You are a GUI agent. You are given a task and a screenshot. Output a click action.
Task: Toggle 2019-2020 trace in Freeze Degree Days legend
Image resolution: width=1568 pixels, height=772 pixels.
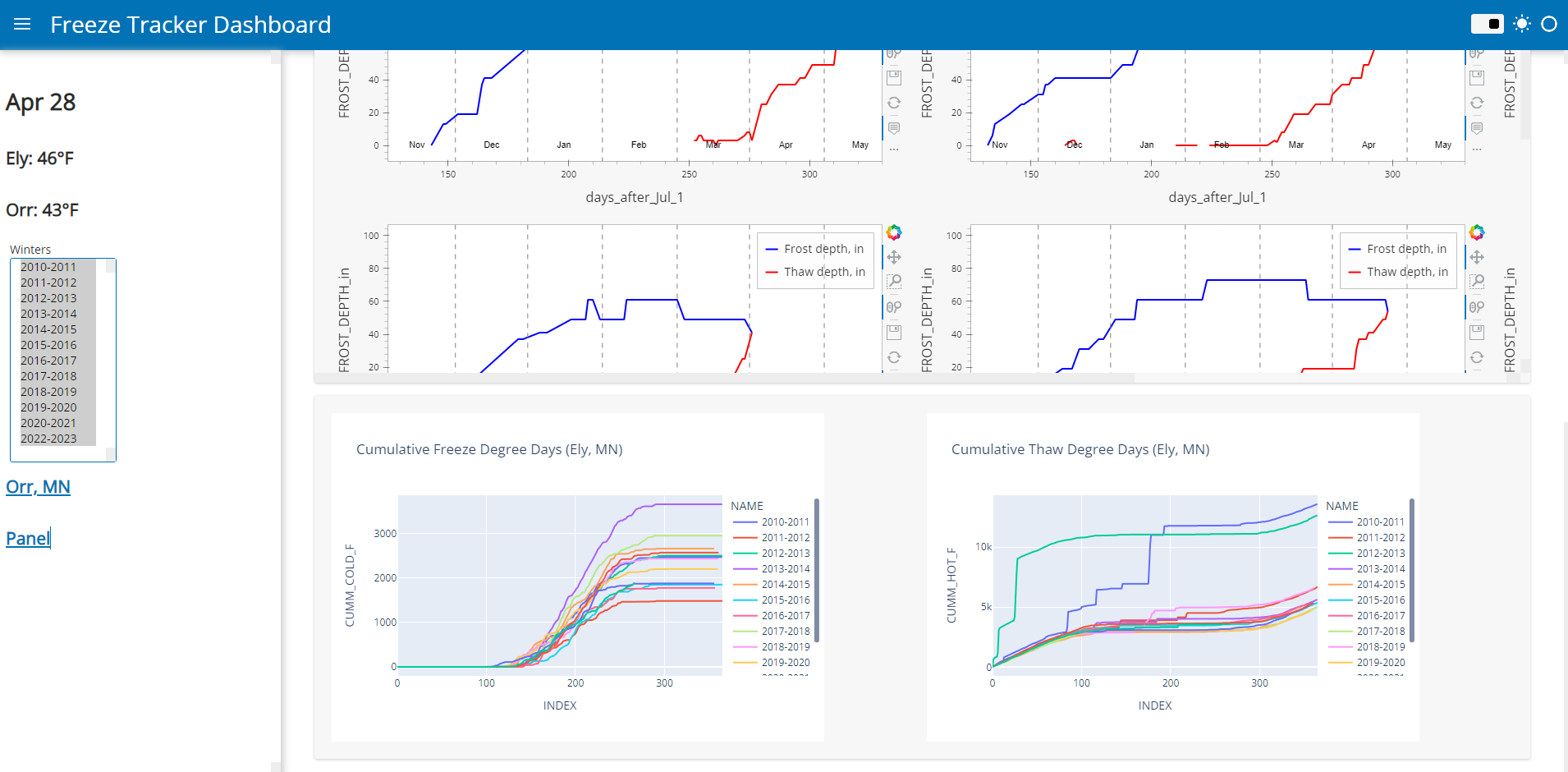pyautogui.click(x=771, y=662)
